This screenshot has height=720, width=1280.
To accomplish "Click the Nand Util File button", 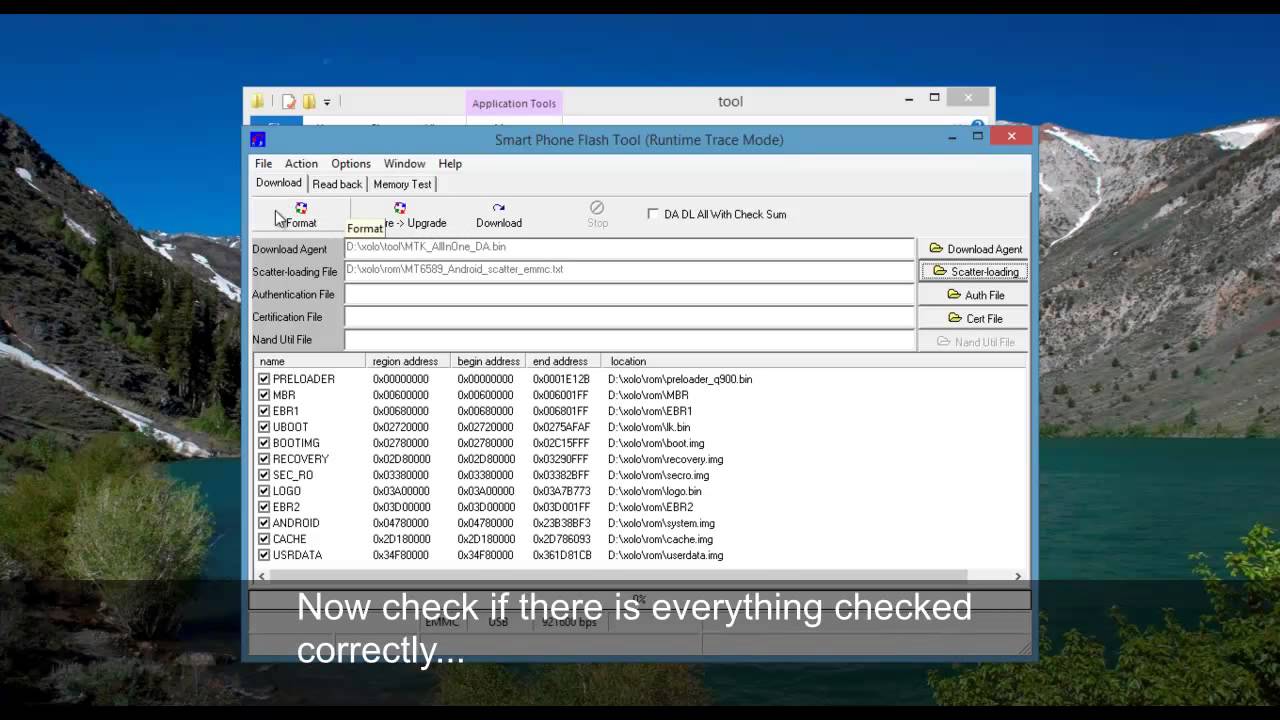I will click(x=974, y=342).
